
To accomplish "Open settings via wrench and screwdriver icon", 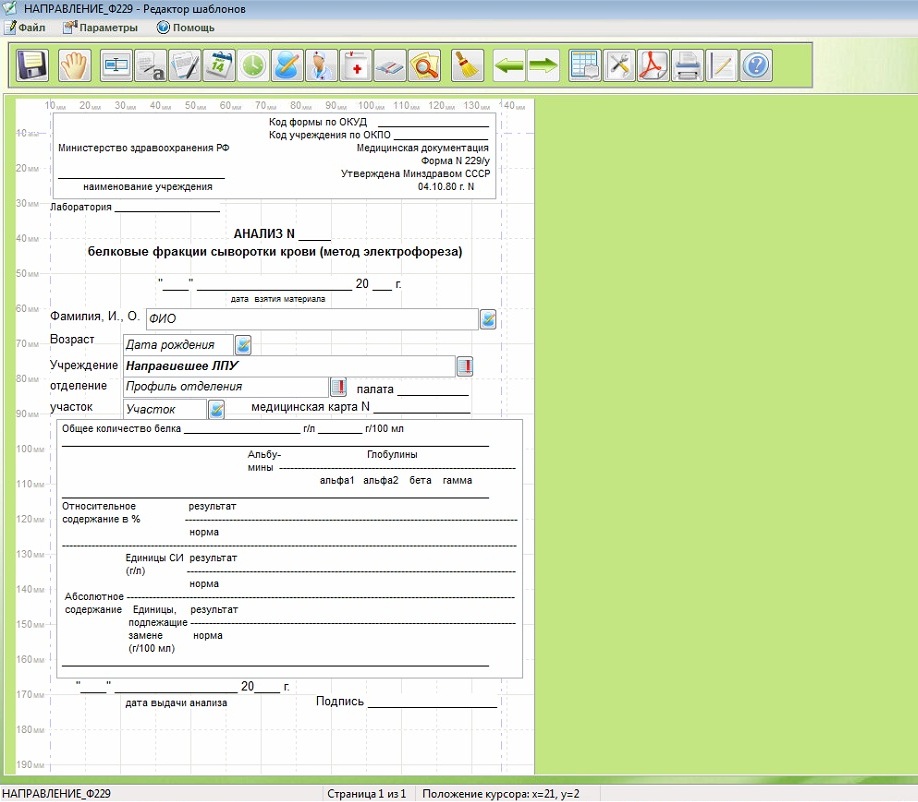I will click(619, 66).
